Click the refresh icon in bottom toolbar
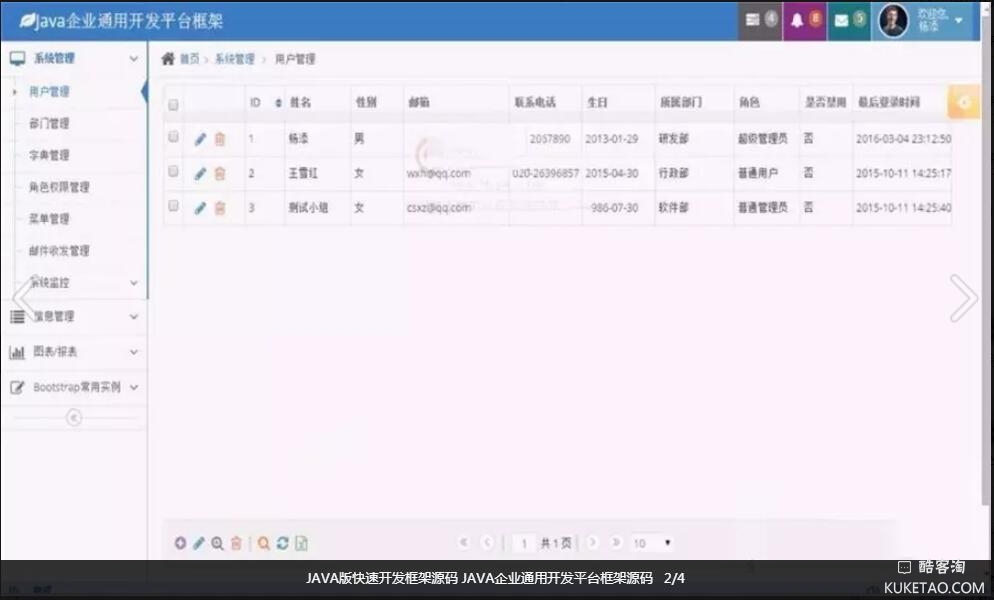Screen dimensions: 994x600 coord(283,543)
